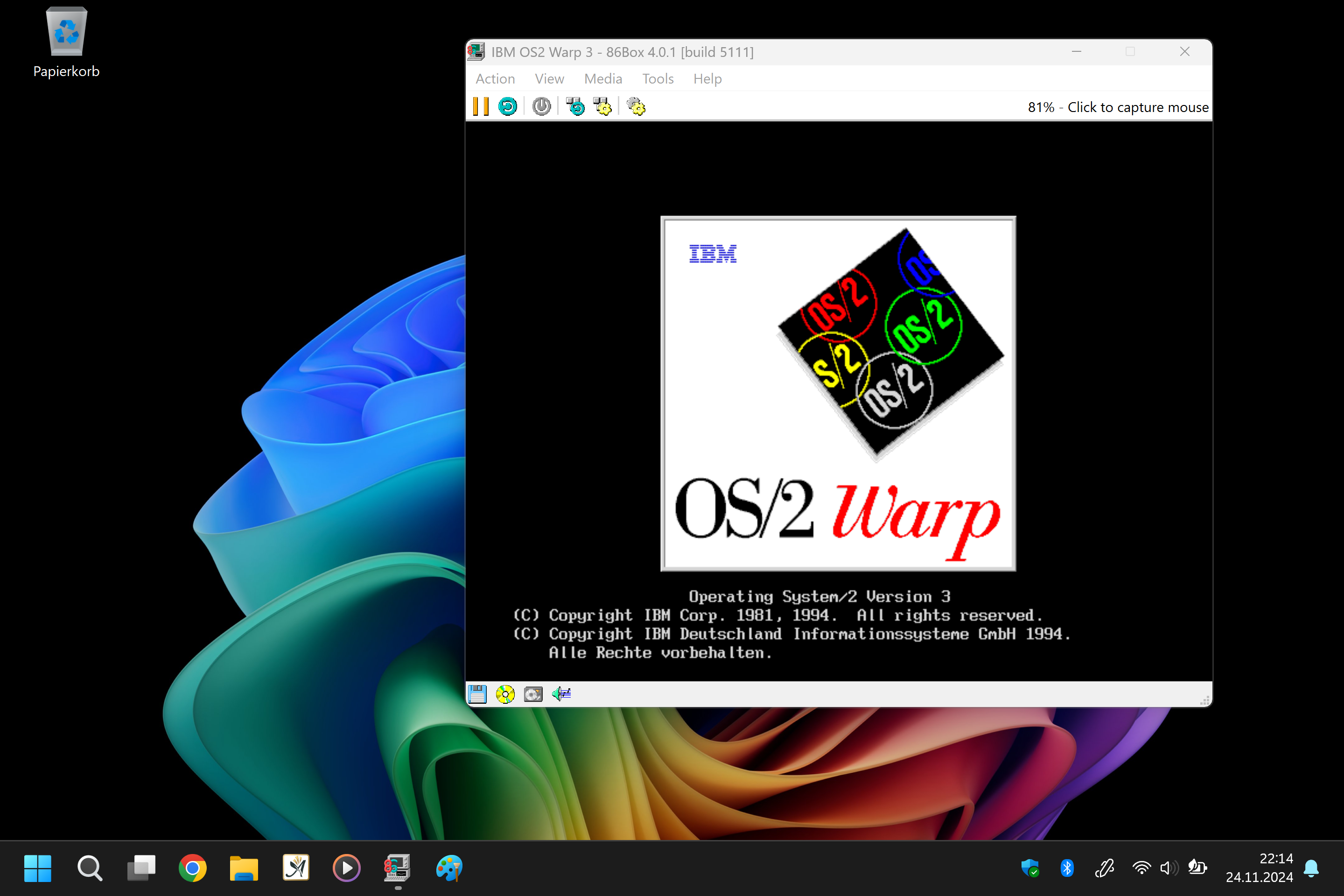Open Paint from taskbar
The image size is (1344, 896).
[449, 868]
